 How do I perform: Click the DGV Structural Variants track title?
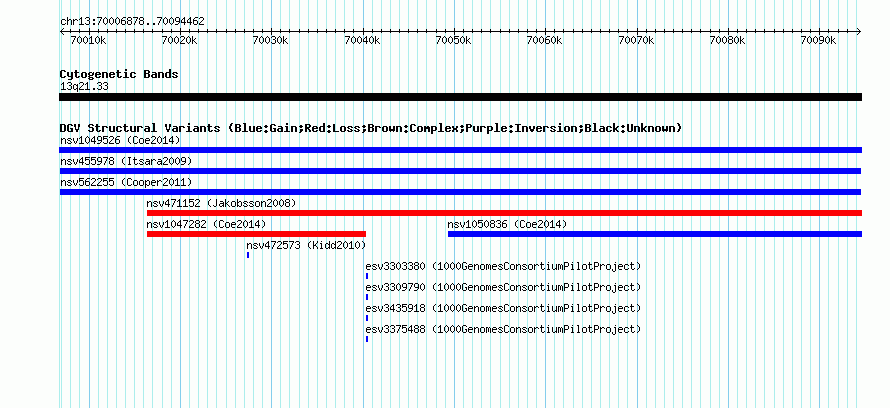point(371,128)
